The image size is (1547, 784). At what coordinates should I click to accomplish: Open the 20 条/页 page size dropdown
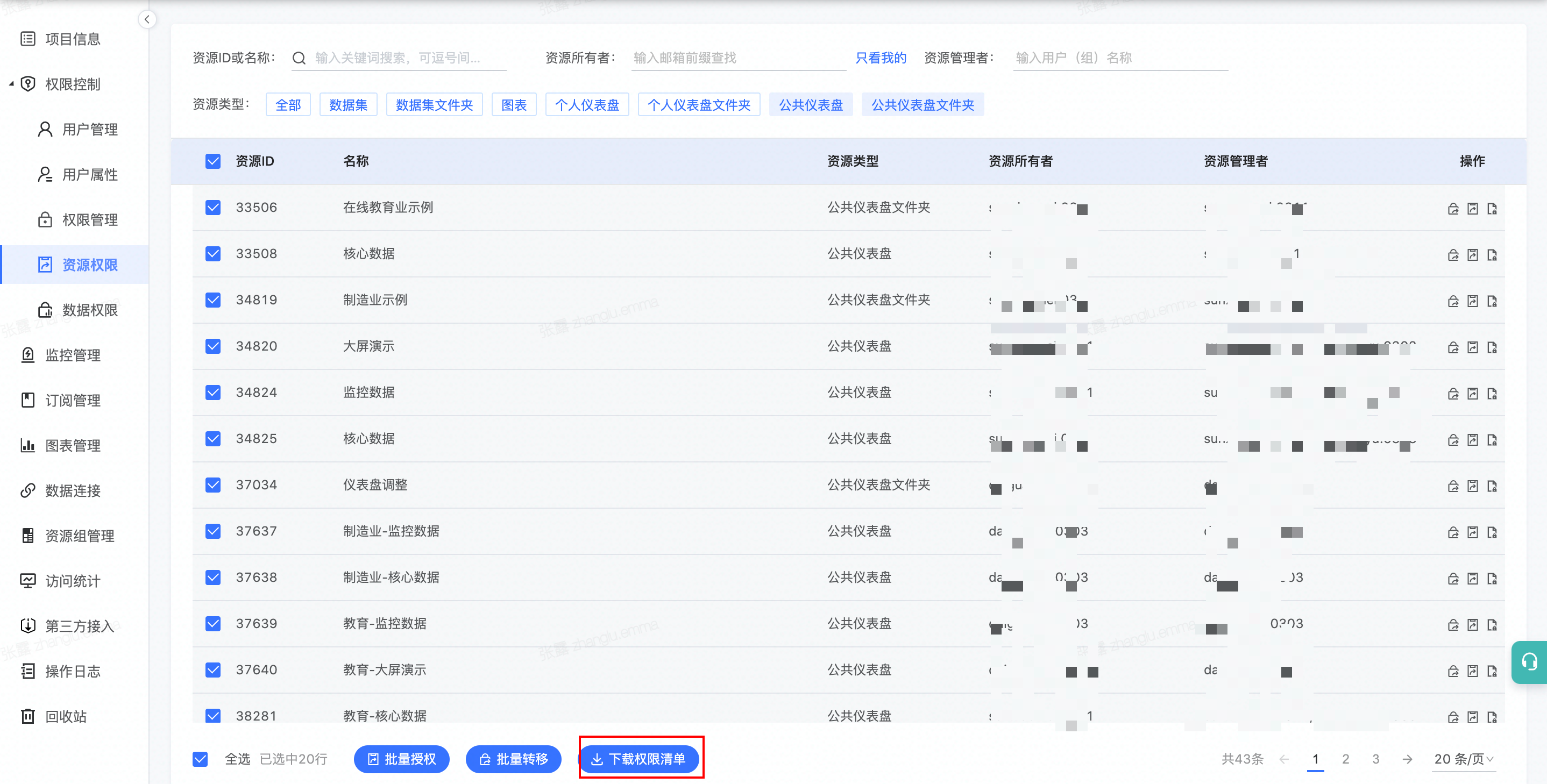[x=1463, y=759]
